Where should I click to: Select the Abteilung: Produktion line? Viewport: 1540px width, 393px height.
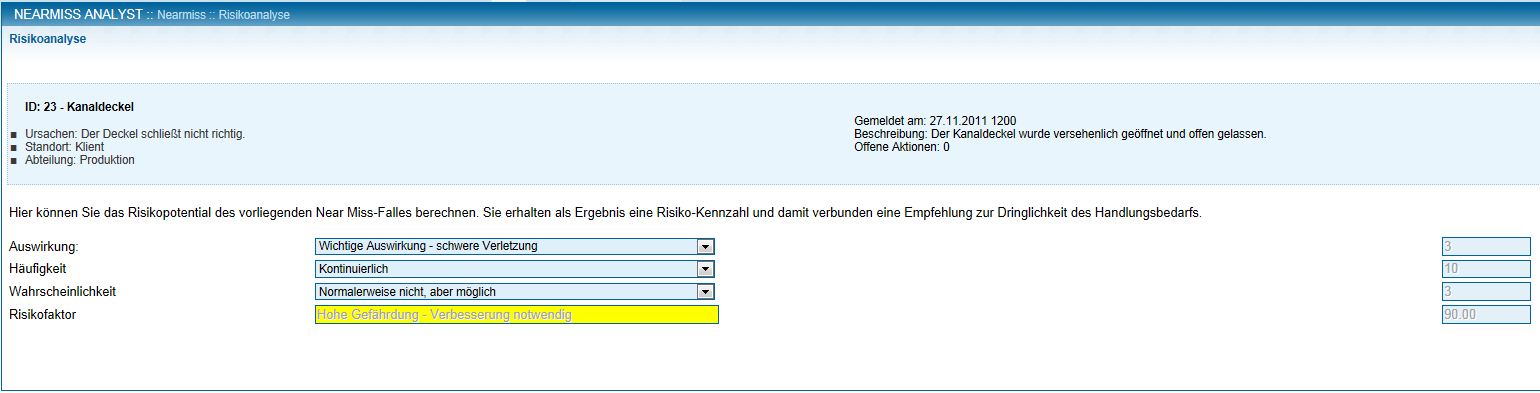coord(79,160)
